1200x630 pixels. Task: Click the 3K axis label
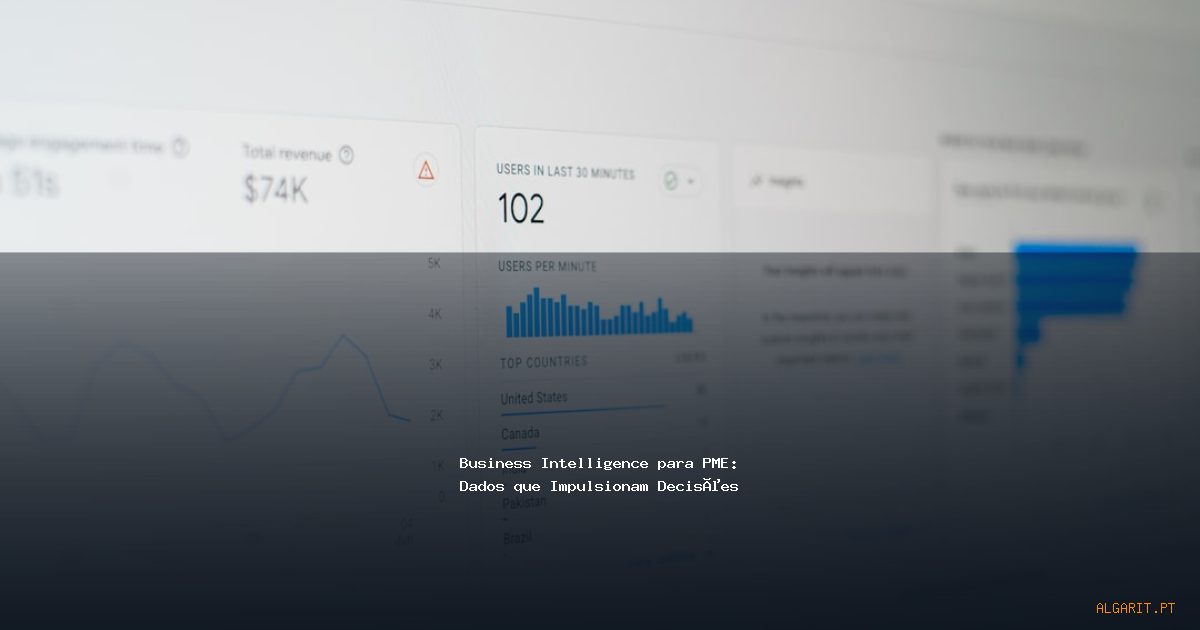point(436,364)
